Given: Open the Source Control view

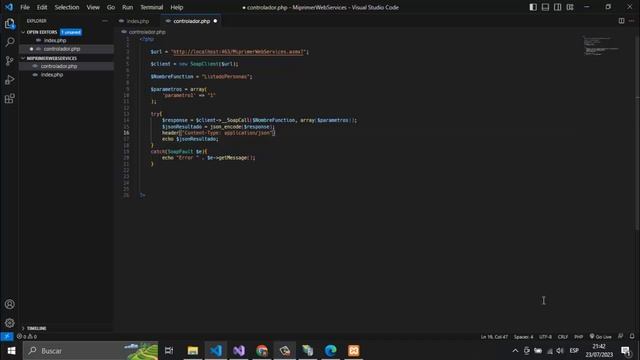Looking at the screenshot, I should (x=9, y=61).
